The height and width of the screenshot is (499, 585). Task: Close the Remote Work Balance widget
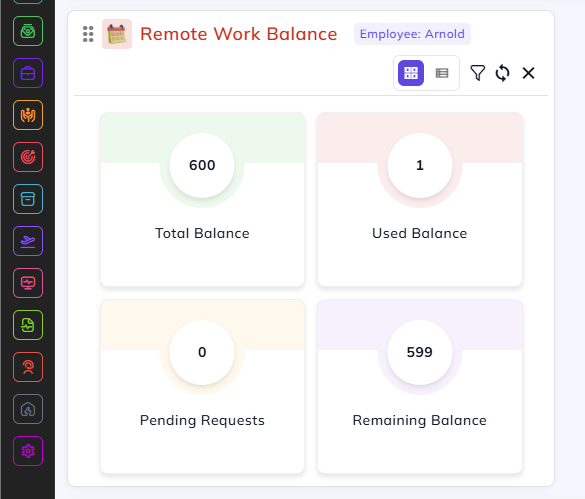(x=528, y=73)
